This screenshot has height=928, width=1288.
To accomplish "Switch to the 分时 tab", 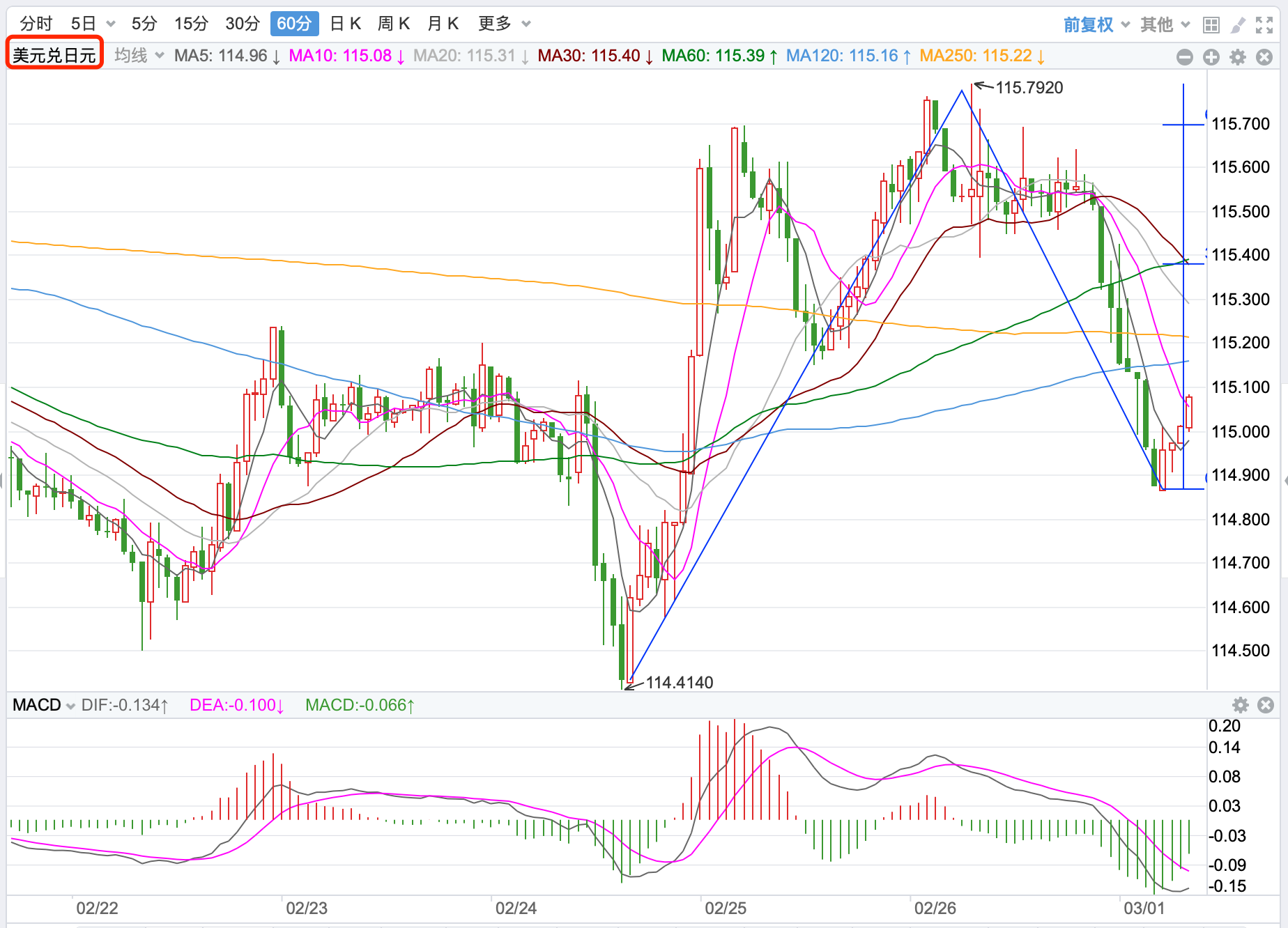I will click(x=36, y=24).
